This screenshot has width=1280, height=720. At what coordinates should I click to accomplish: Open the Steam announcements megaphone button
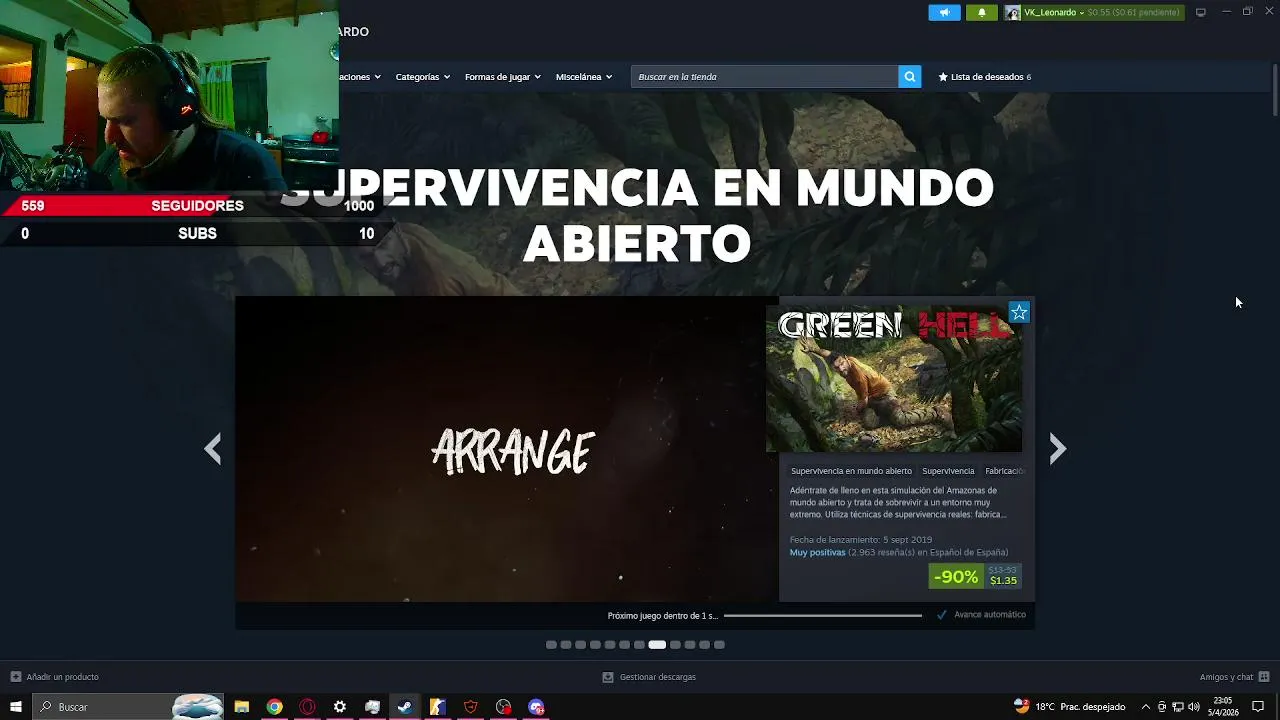tap(944, 12)
